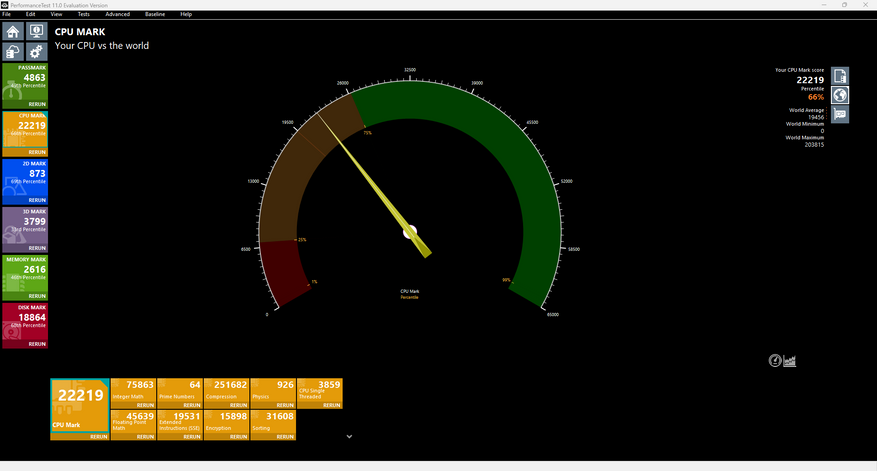Screen dimensions: 877x471
Task: Rerun the CPU Mark sidebar test
Action: click(37, 152)
